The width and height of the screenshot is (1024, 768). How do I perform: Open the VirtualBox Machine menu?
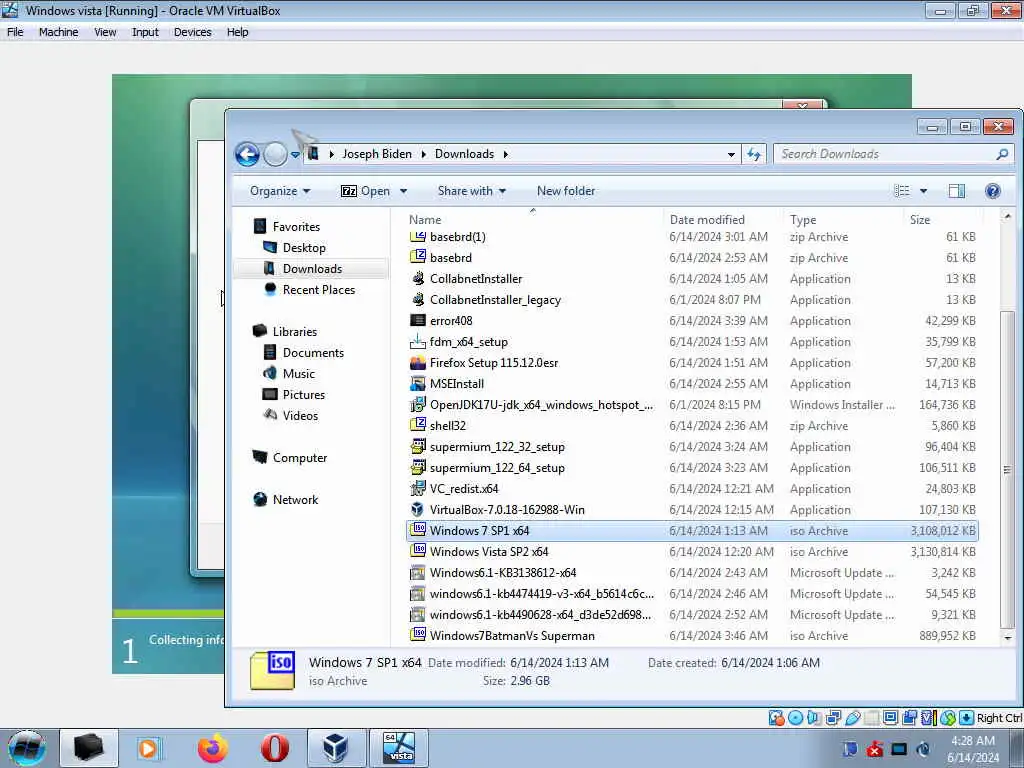click(x=58, y=32)
